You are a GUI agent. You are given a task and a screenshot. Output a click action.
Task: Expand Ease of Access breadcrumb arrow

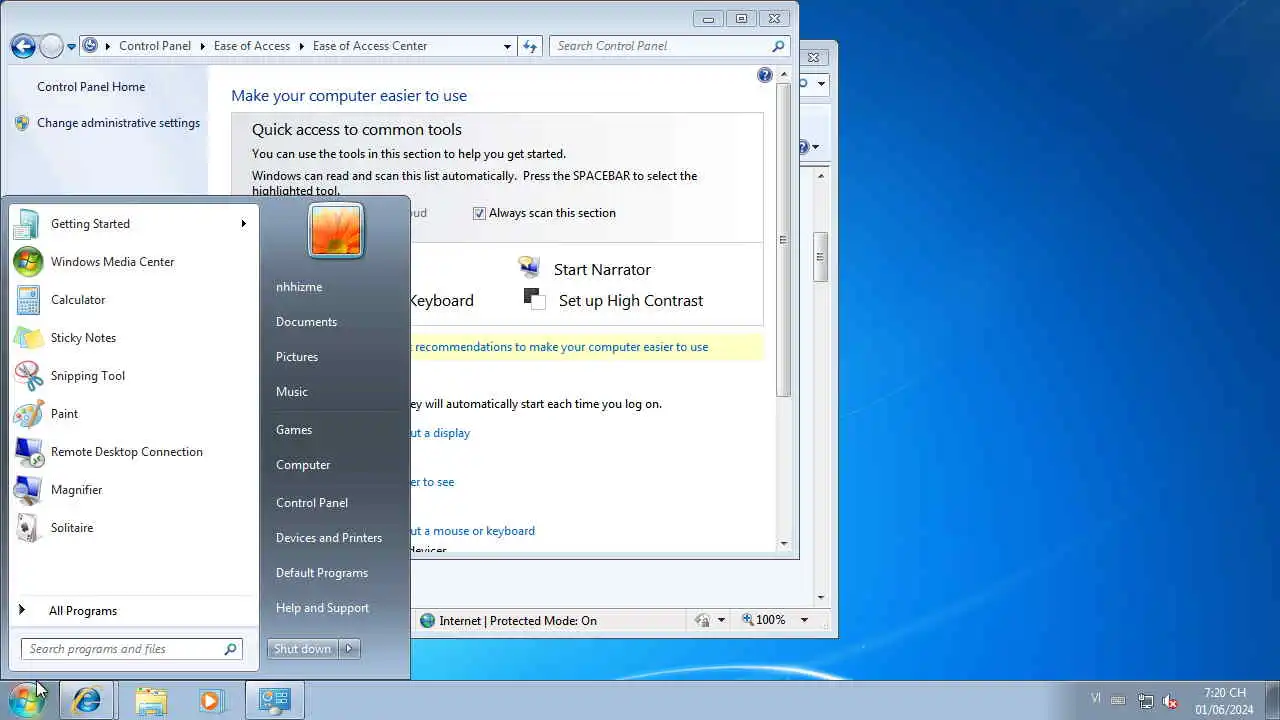[300, 46]
